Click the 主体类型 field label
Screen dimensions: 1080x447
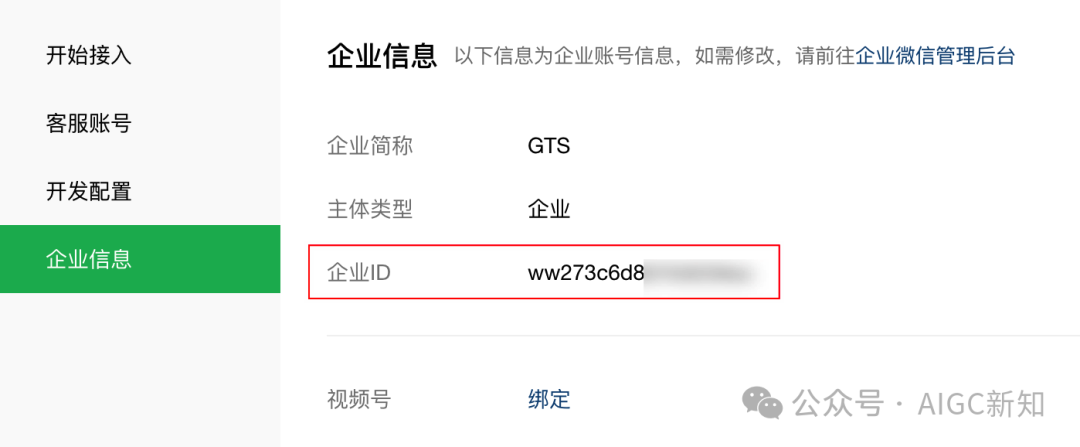point(370,209)
